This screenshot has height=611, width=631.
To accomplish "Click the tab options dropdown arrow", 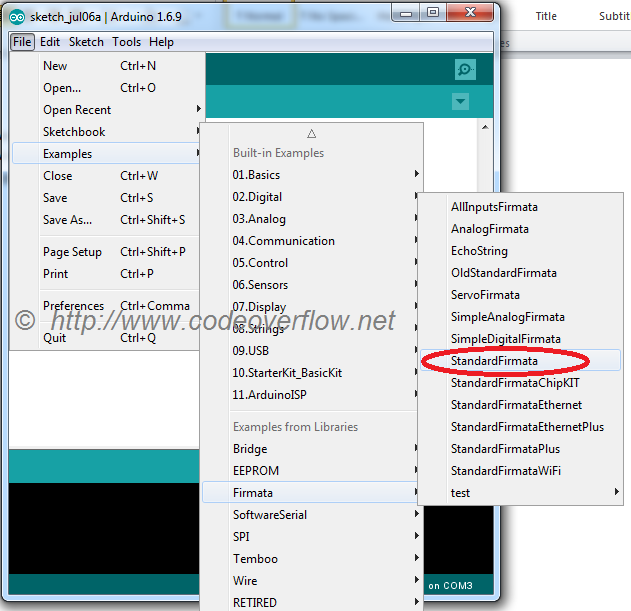I will [x=460, y=101].
